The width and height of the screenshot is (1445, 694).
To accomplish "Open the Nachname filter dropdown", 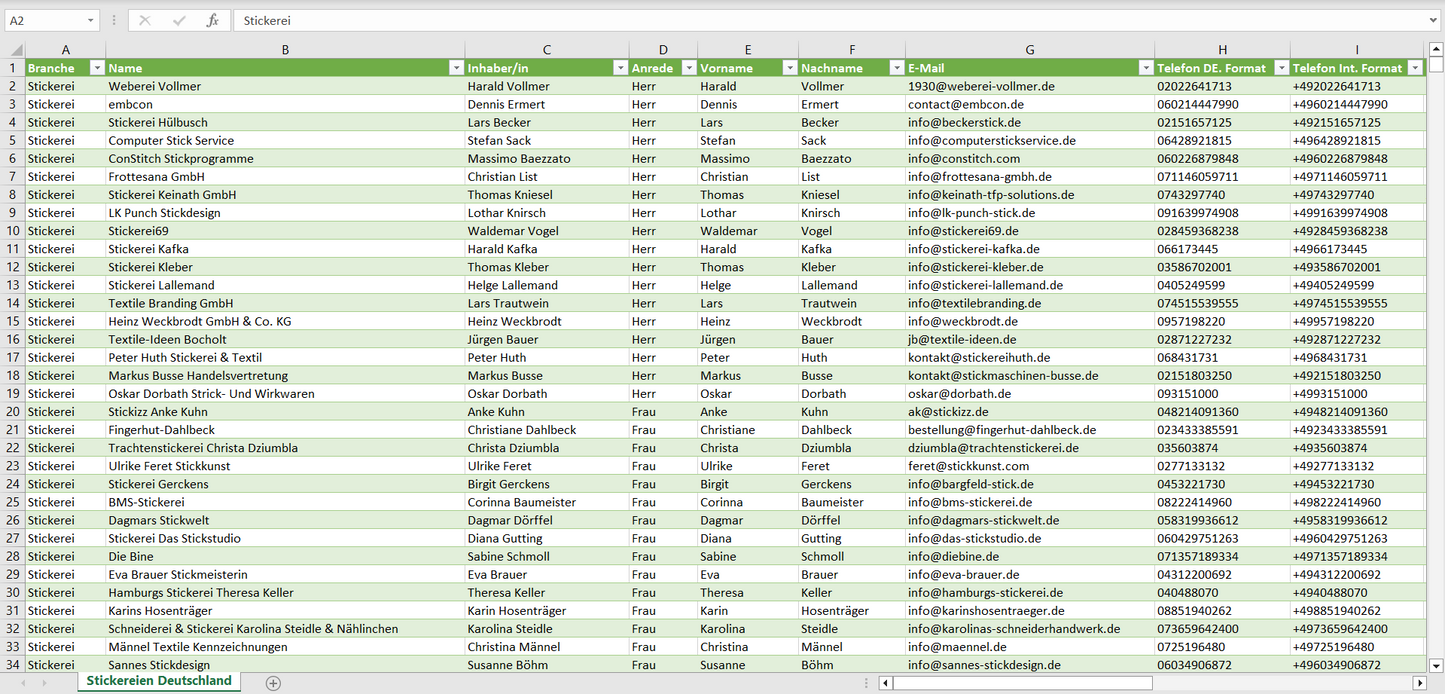I will coord(896,68).
